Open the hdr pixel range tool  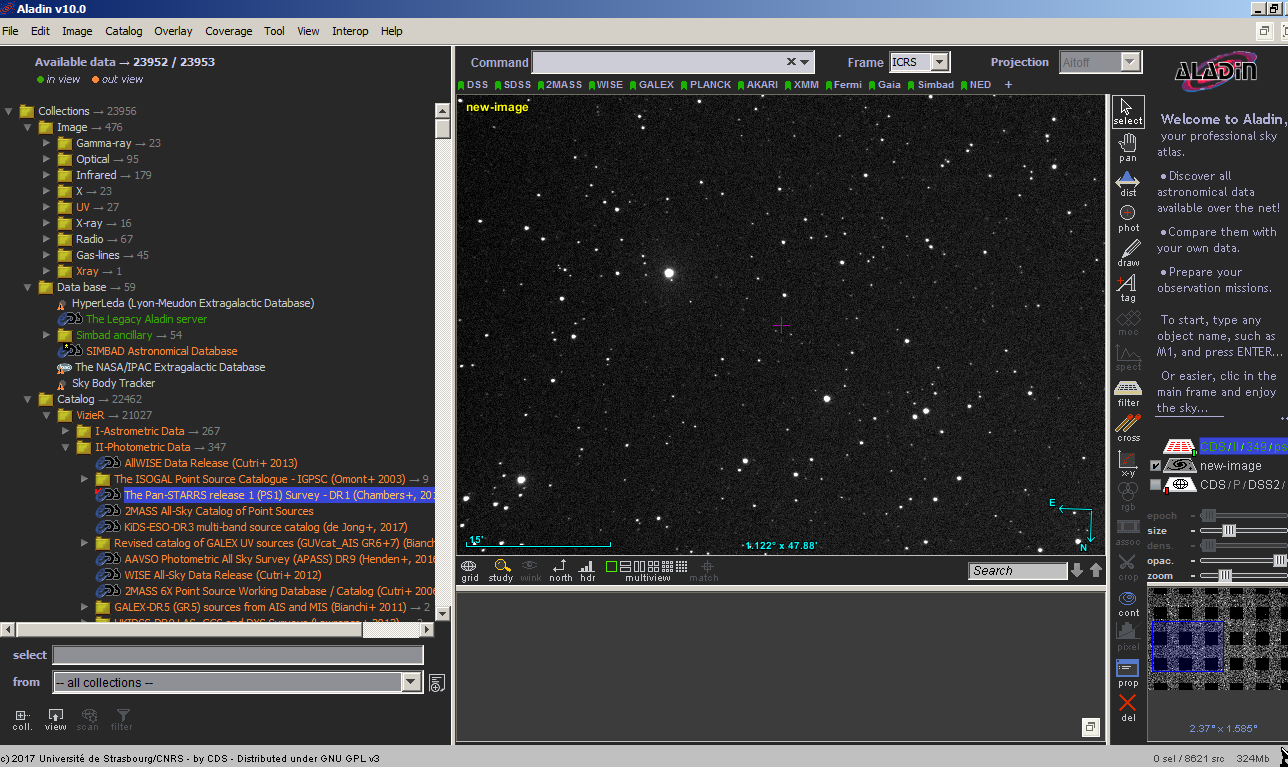pyautogui.click(x=587, y=570)
